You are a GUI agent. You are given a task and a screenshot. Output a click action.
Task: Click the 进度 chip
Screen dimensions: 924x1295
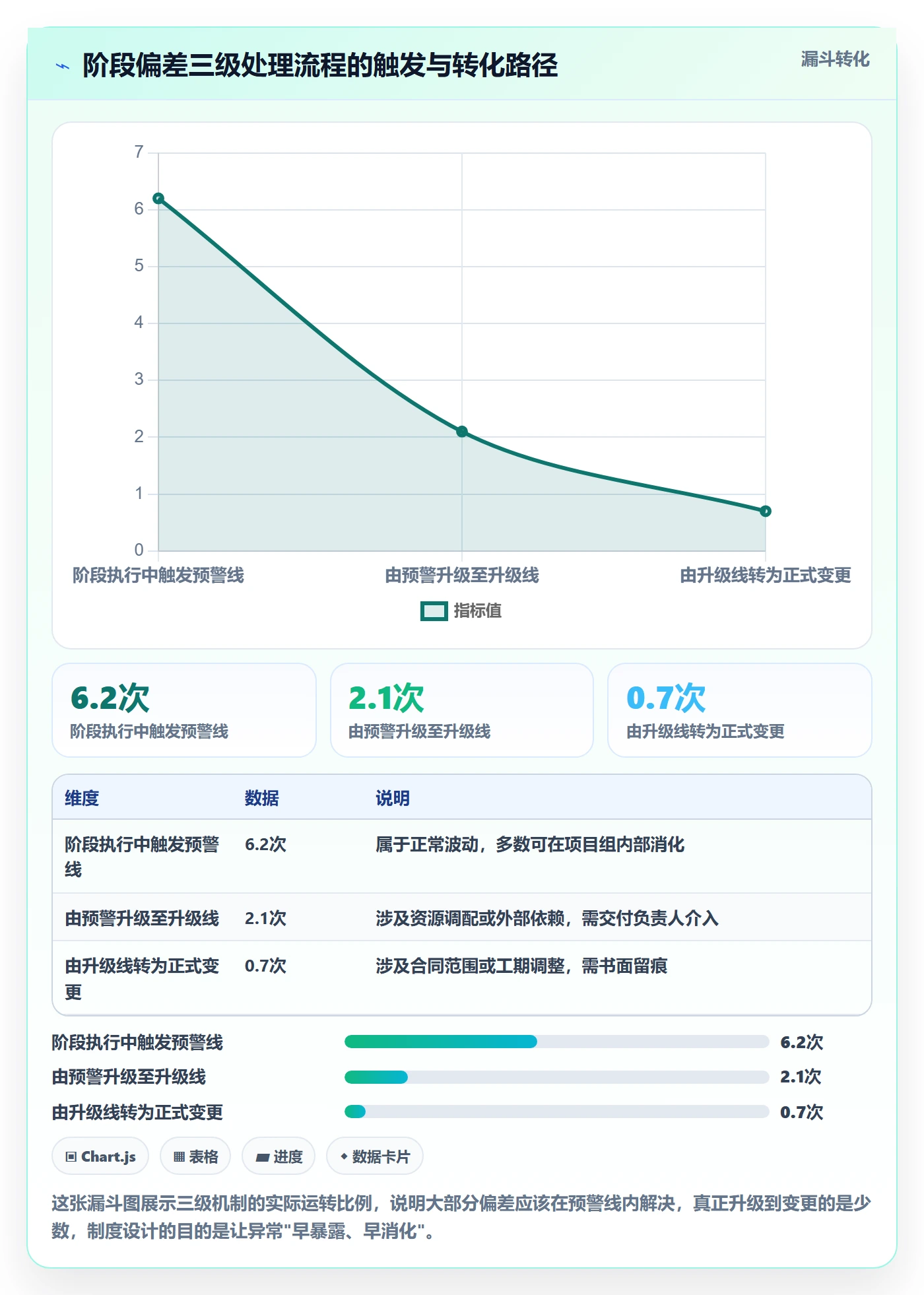tap(279, 1156)
